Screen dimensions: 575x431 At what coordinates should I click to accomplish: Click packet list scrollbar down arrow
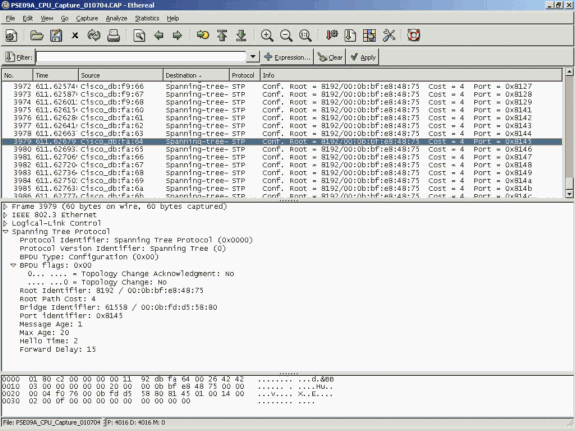[x=569, y=194]
